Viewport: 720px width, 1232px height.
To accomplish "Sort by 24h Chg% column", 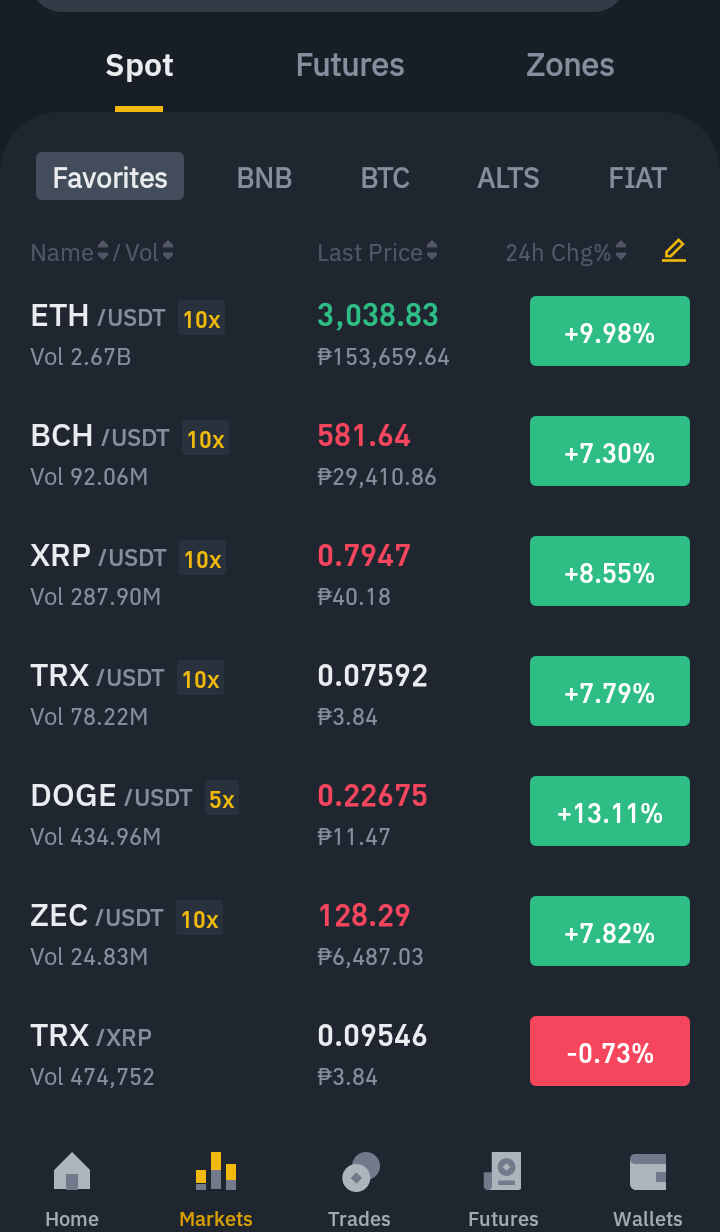I will tap(566, 252).
